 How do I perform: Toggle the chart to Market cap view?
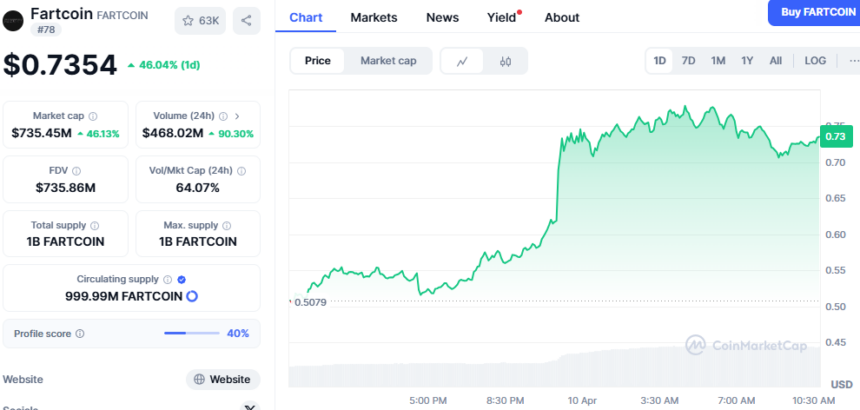(388, 61)
